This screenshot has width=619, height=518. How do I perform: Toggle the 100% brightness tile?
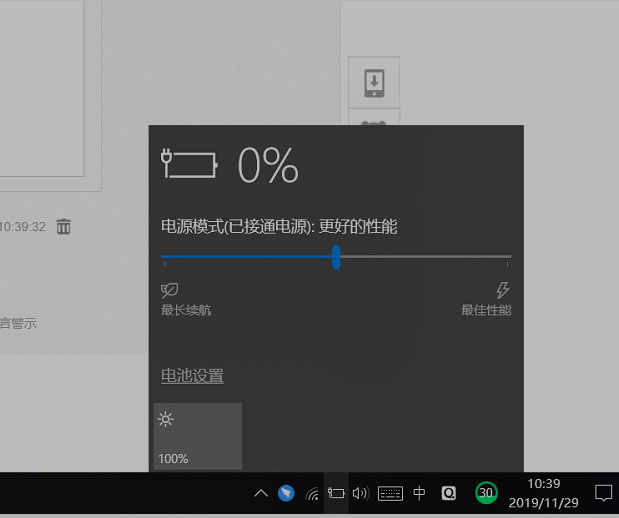coord(198,436)
